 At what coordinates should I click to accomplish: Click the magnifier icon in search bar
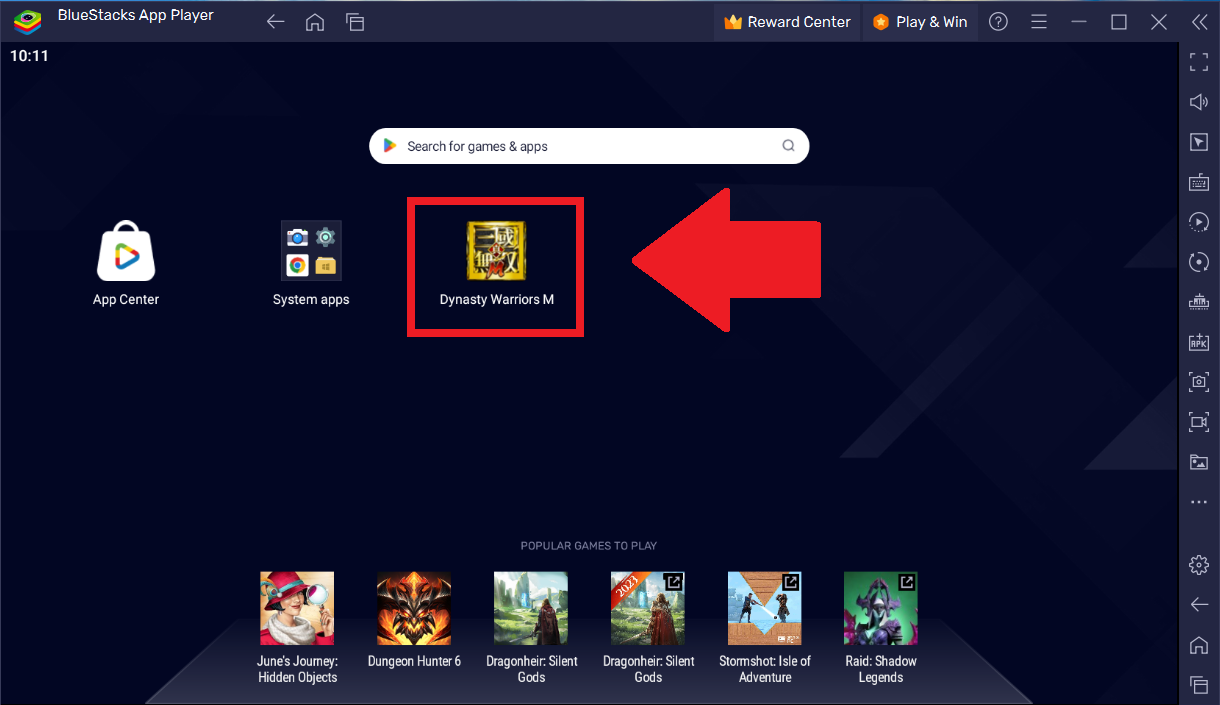point(788,146)
